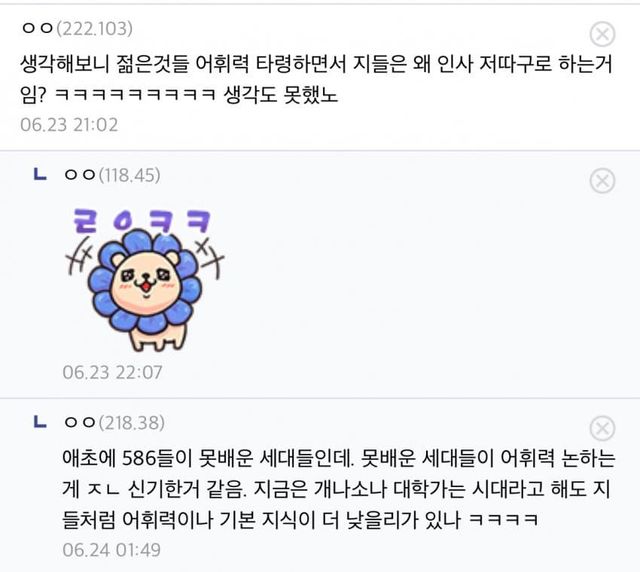The height and width of the screenshot is (572, 640).
Task: Click the 06.23 22:07 timestamp
Action: [x=112, y=372]
